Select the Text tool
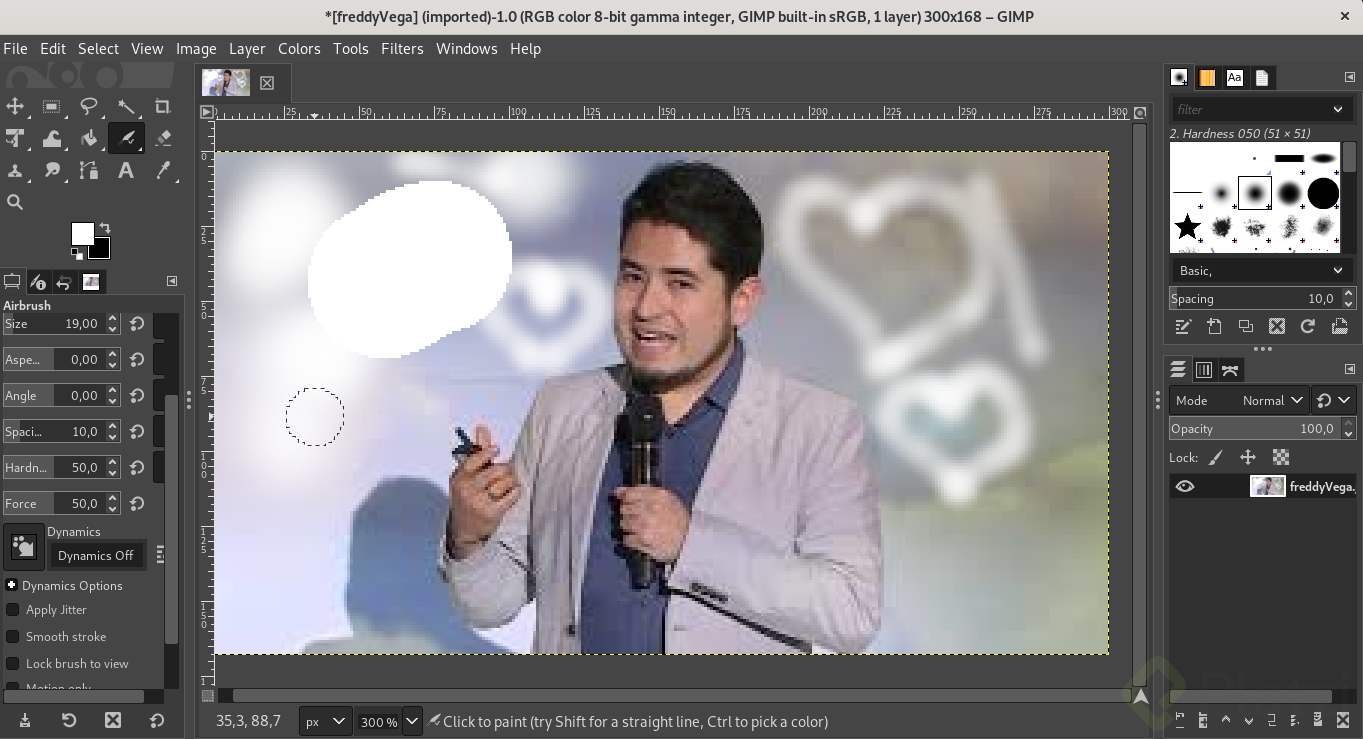1363x739 pixels. tap(126, 171)
